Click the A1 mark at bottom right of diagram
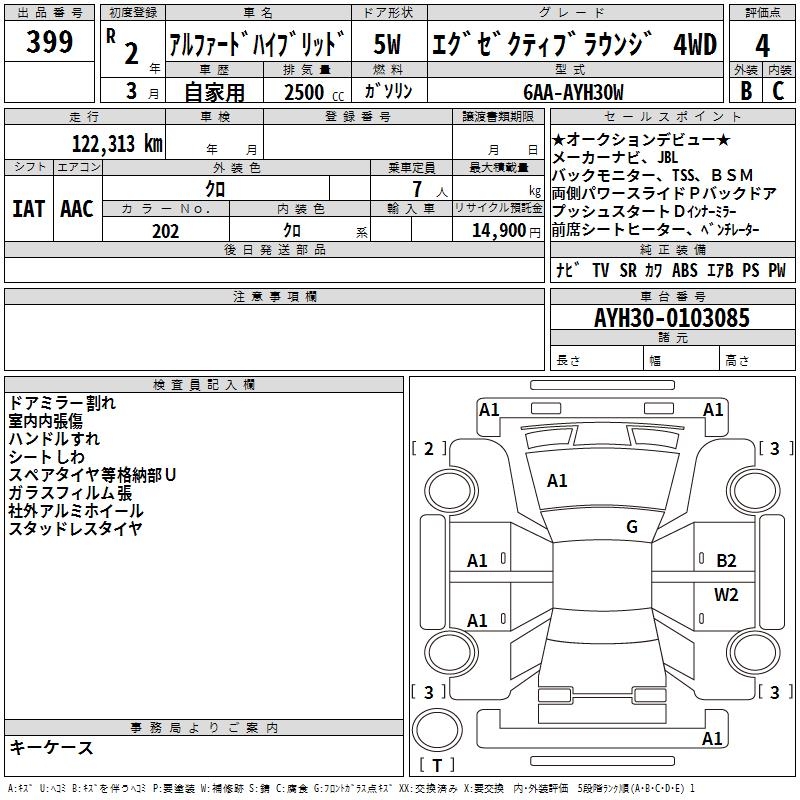The width and height of the screenshot is (800, 800). 712,739
